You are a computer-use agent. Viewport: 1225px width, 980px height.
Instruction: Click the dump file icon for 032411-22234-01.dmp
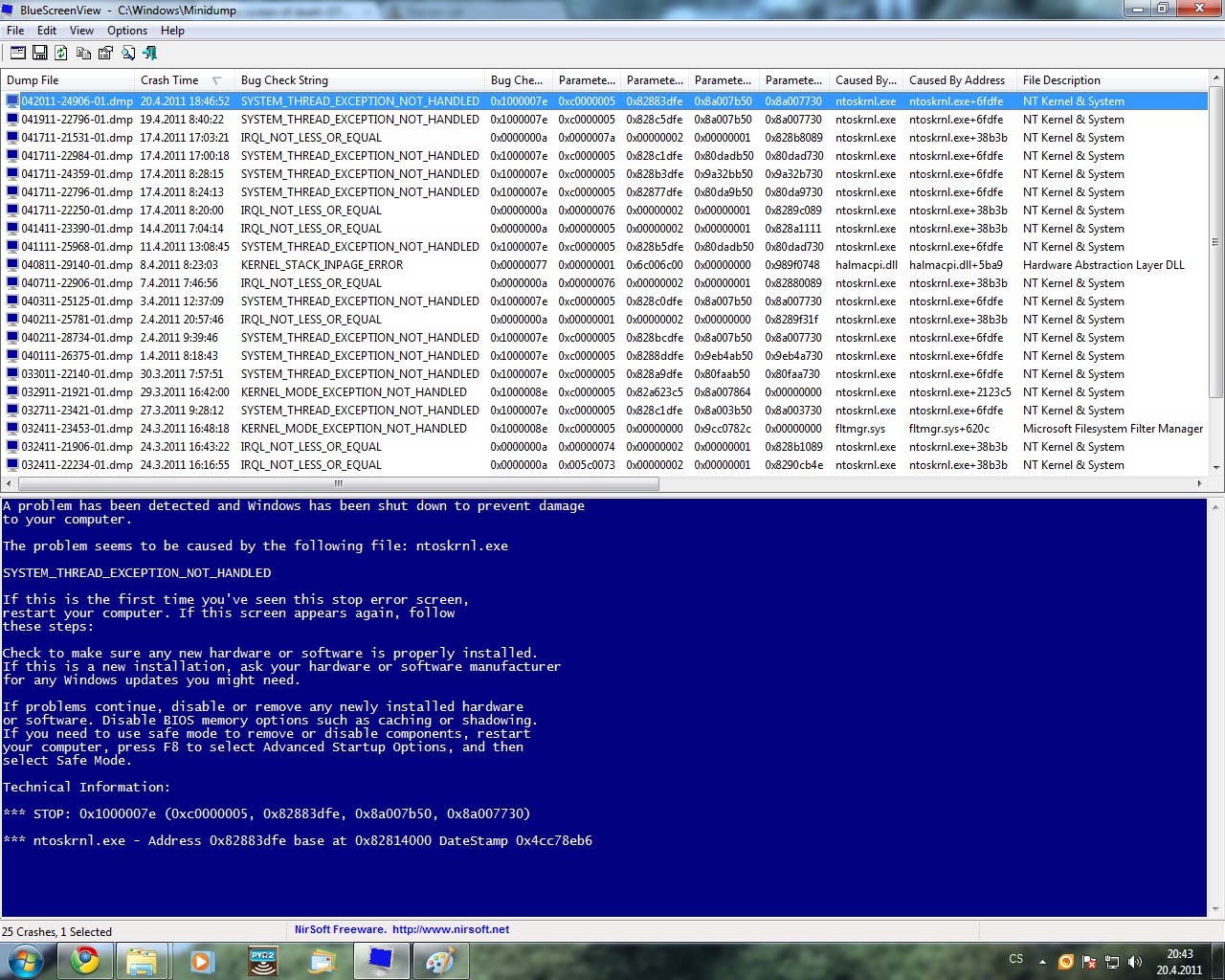tap(12, 465)
